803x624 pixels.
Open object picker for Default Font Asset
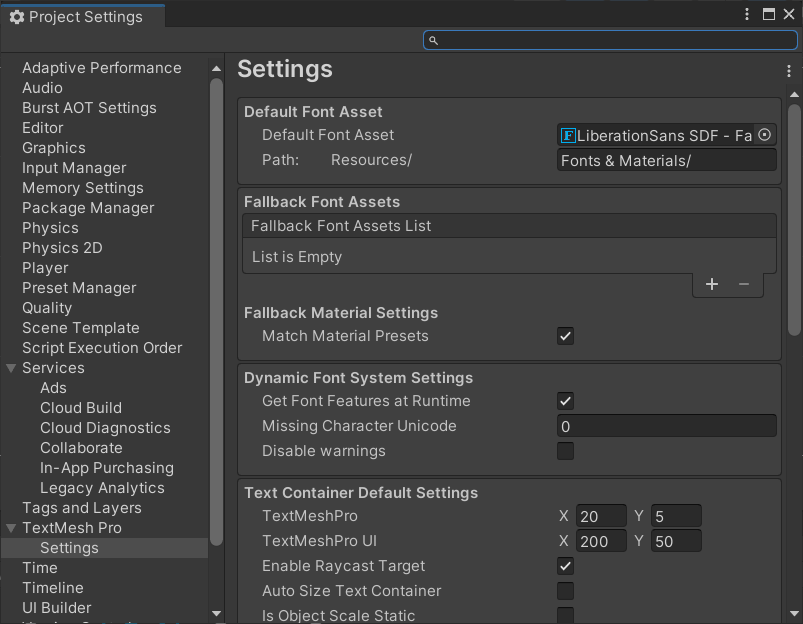(x=764, y=135)
